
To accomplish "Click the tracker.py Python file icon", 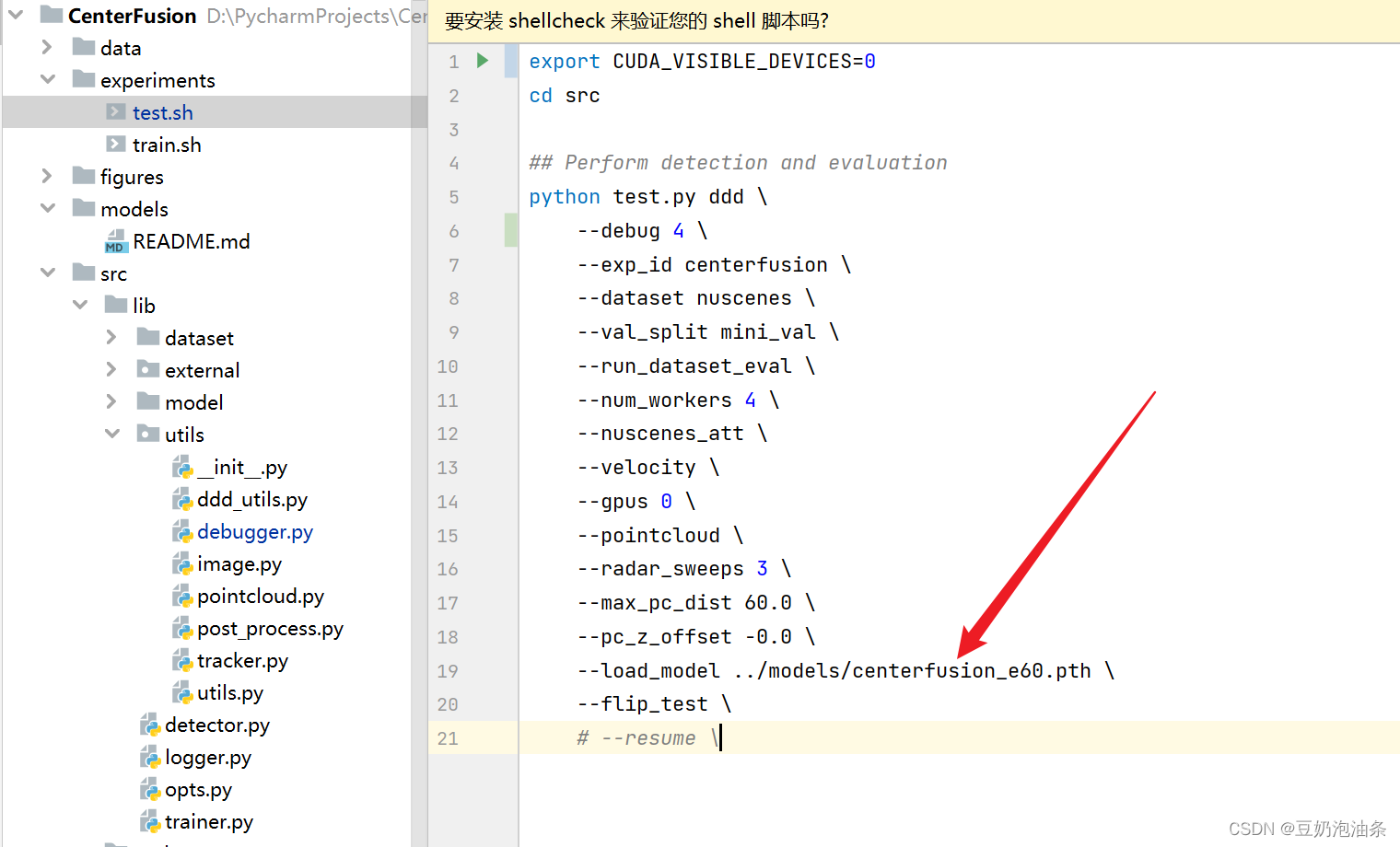I will point(181,660).
